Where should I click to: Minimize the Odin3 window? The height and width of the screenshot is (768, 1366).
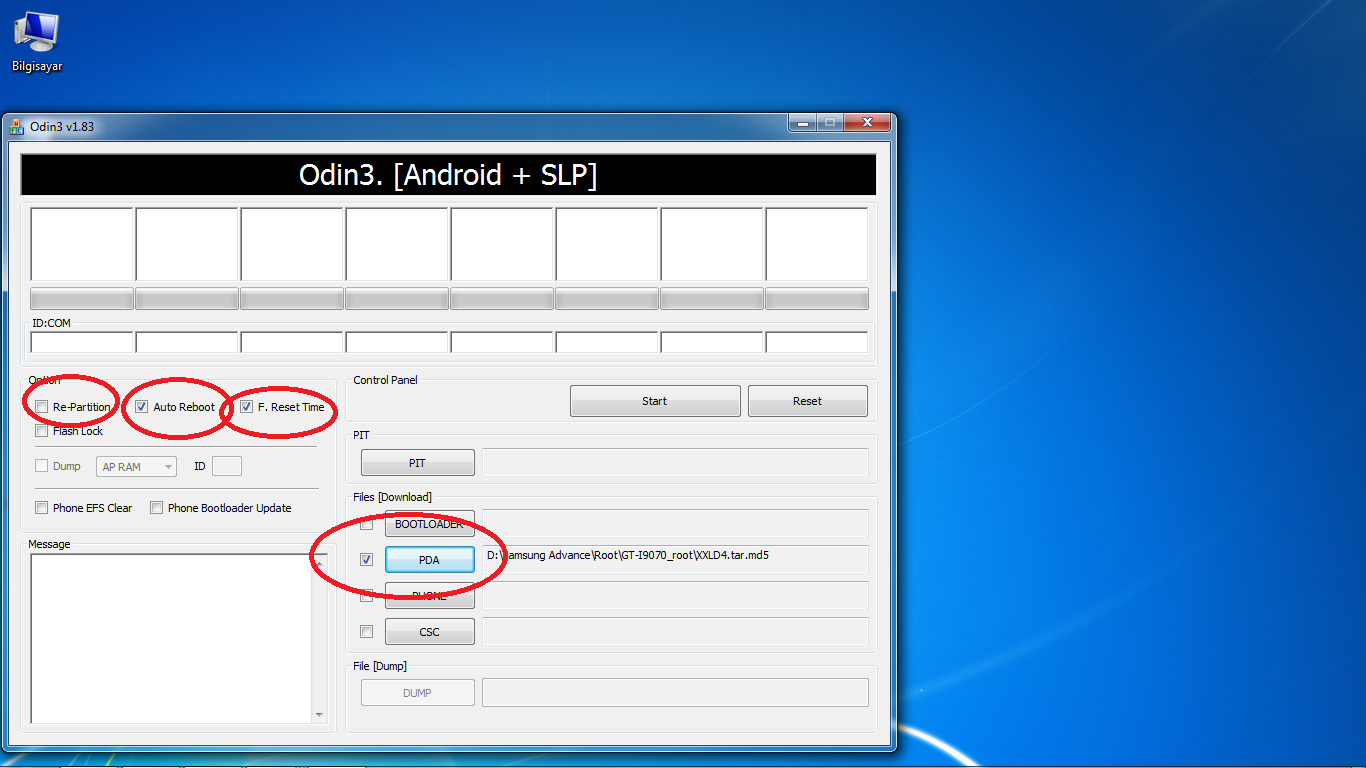(802, 122)
